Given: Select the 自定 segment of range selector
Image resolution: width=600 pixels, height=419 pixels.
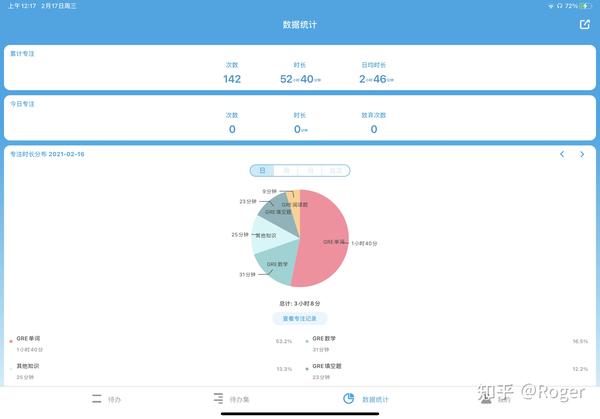Looking at the screenshot, I should (x=336, y=171).
